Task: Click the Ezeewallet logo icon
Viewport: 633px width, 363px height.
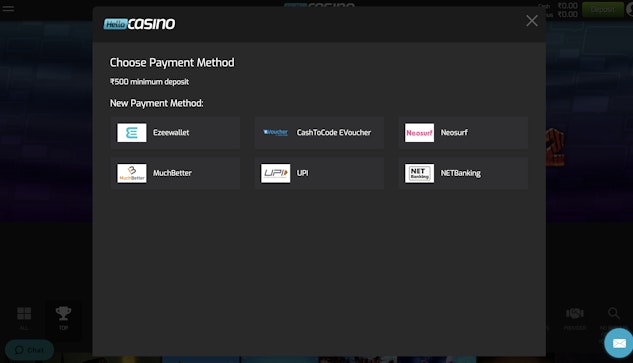Action: pyautogui.click(x=132, y=133)
